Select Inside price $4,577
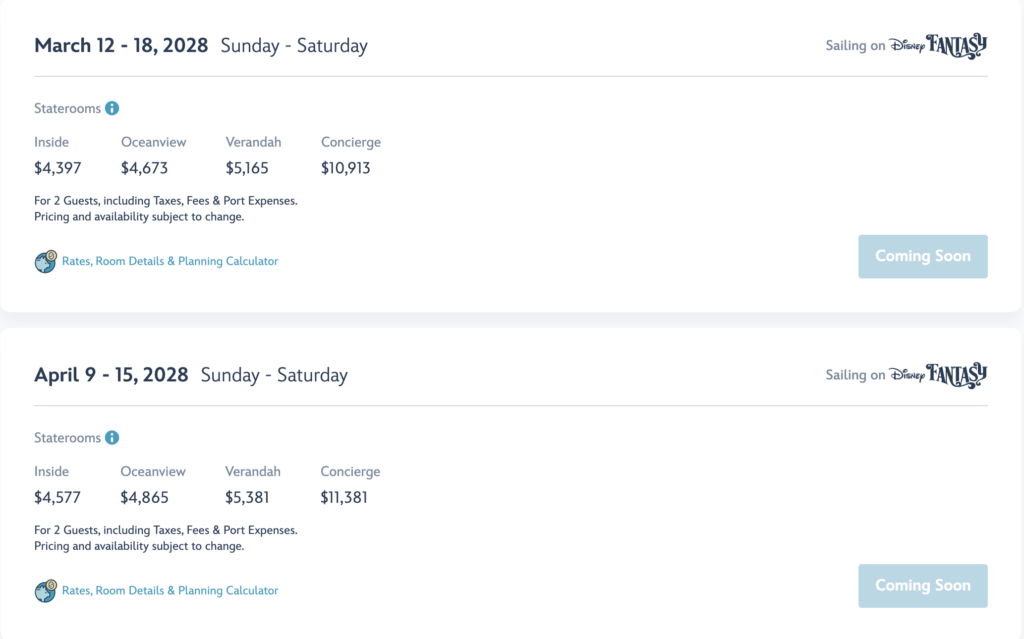The width and height of the screenshot is (1024, 639). click(x=57, y=498)
